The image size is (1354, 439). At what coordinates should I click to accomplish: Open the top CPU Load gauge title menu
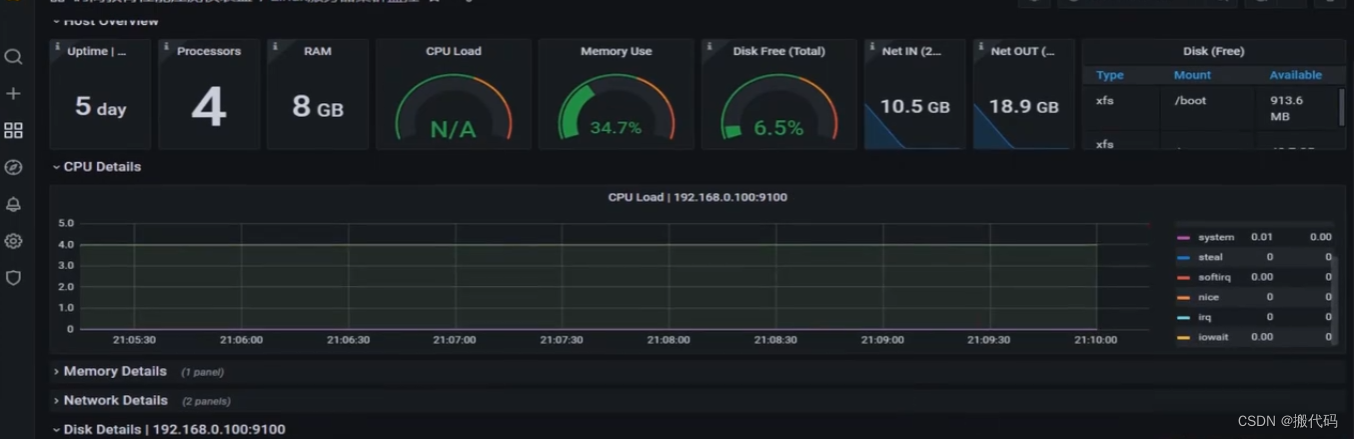pos(454,51)
